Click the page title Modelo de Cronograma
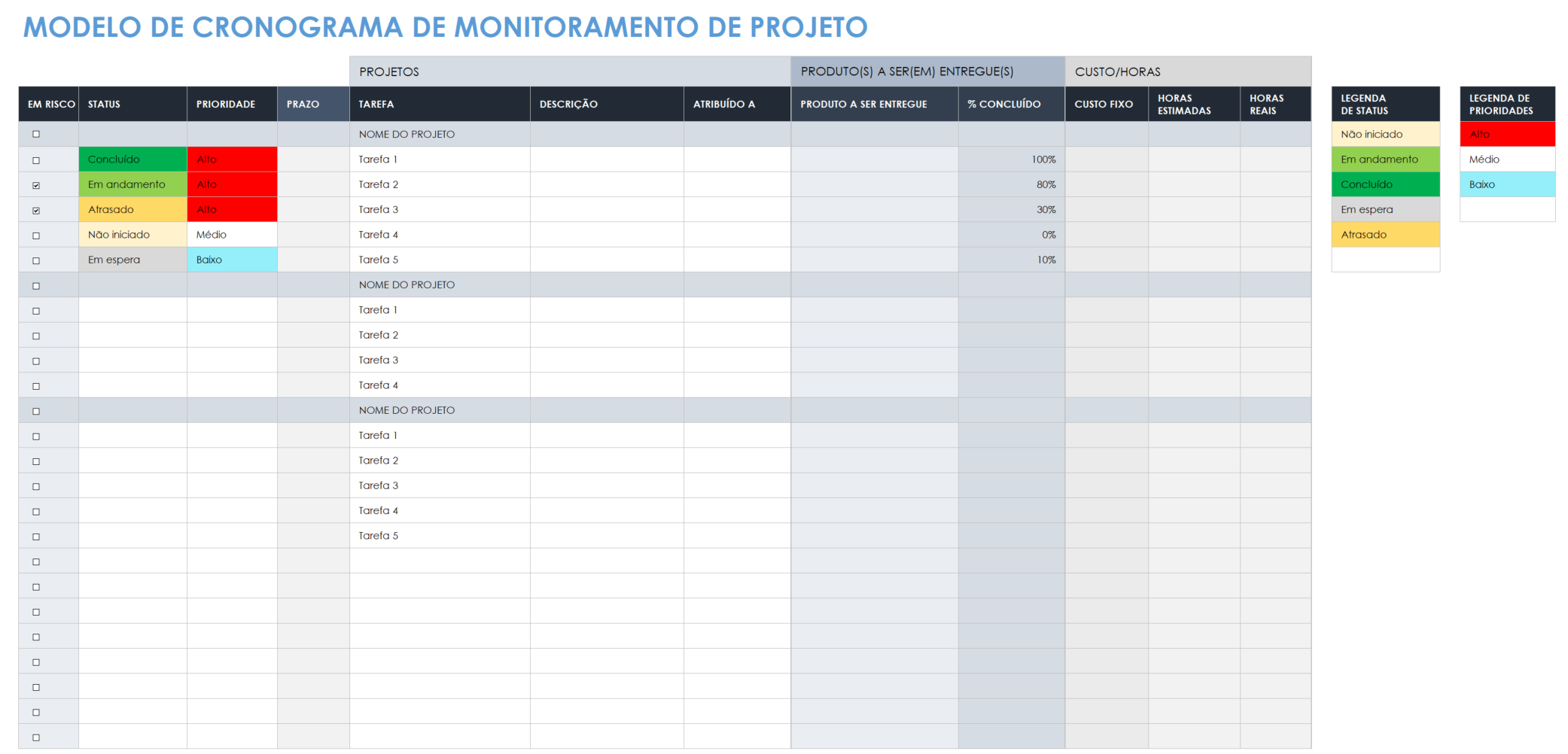Viewport: 1568px width, 754px height. [x=445, y=27]
